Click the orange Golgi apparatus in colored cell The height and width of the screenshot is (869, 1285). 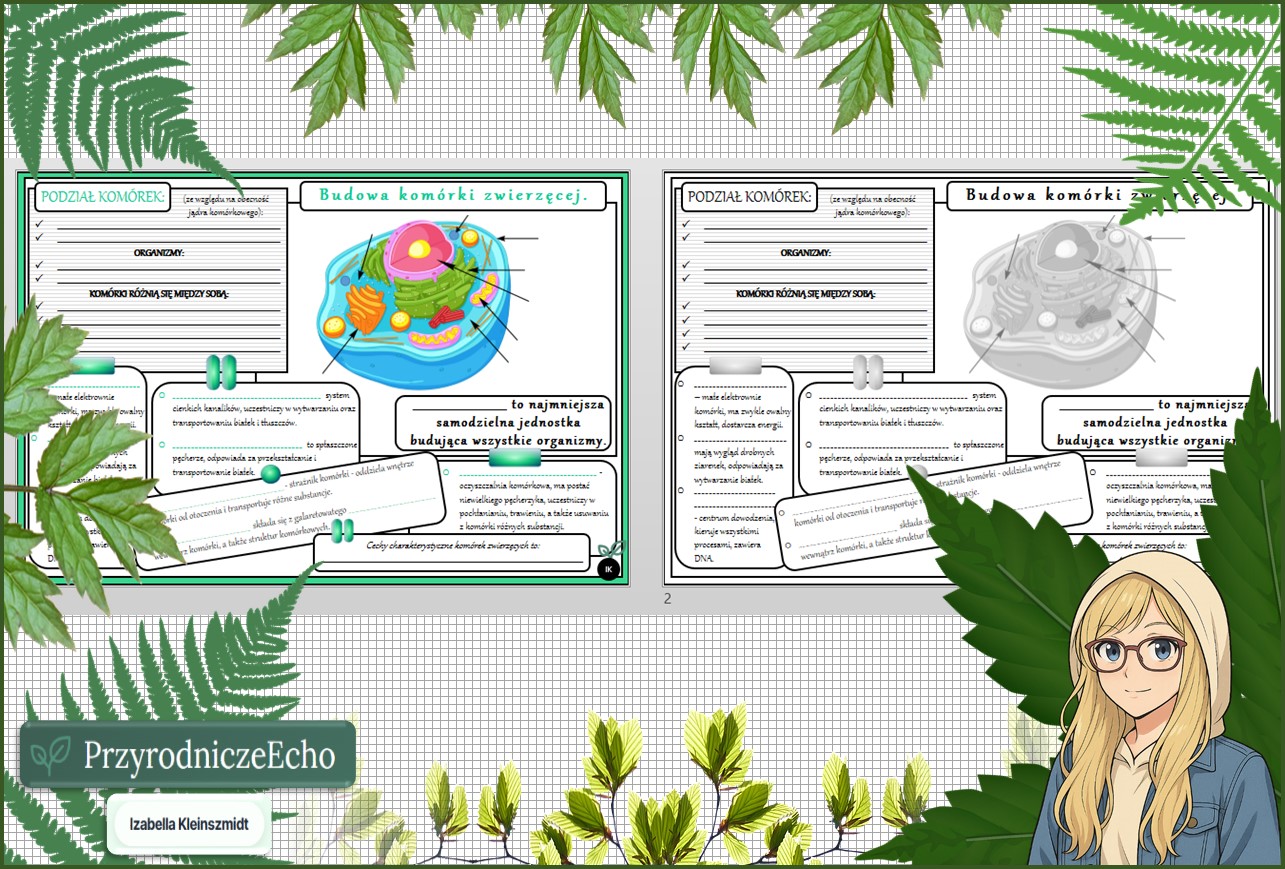365,308
